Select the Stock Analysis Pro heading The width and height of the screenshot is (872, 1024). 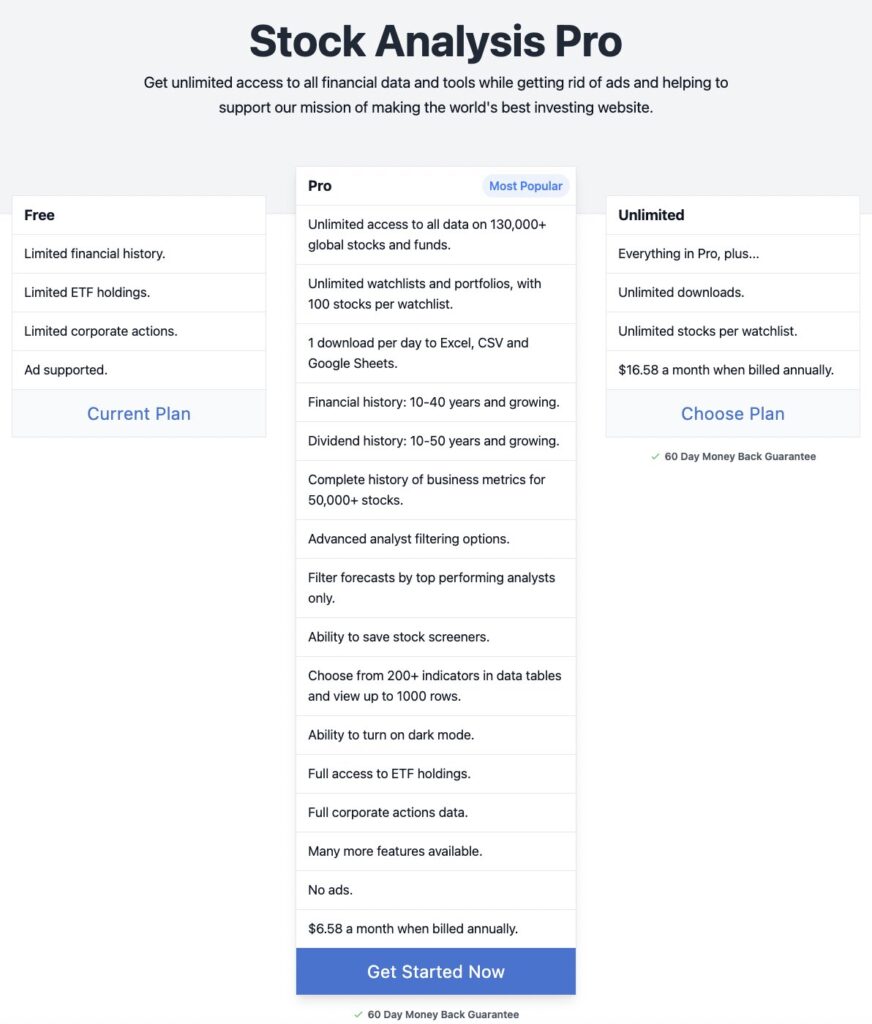click(x=435, y=42)
